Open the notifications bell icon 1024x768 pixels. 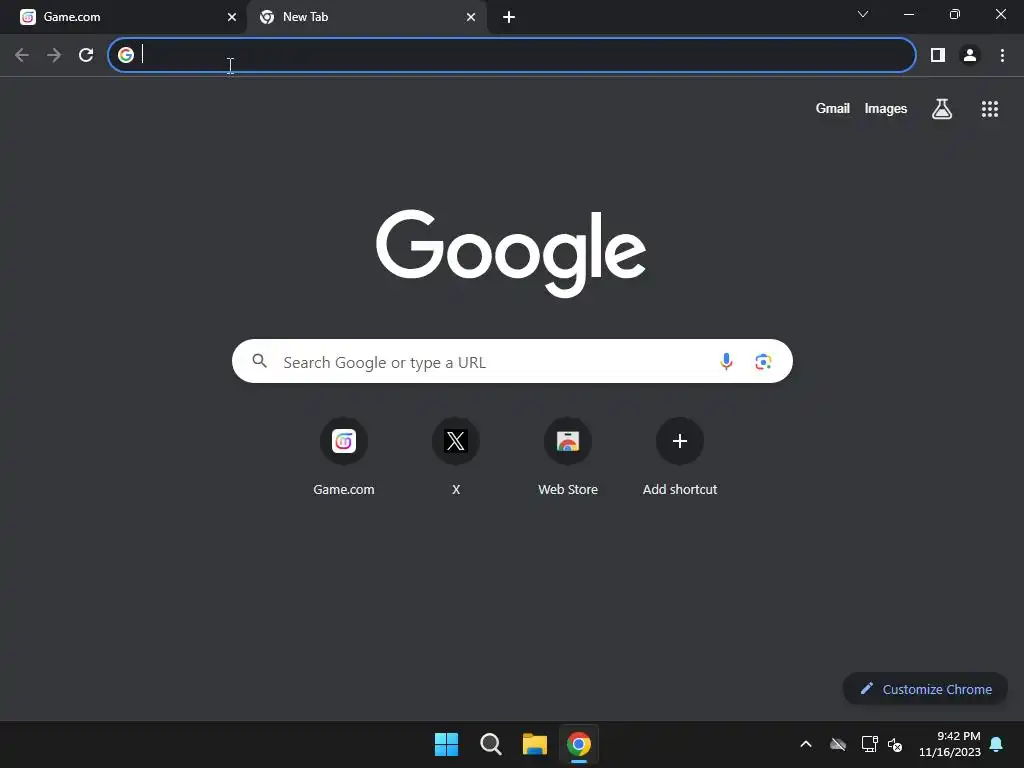(x=996, y=744)
